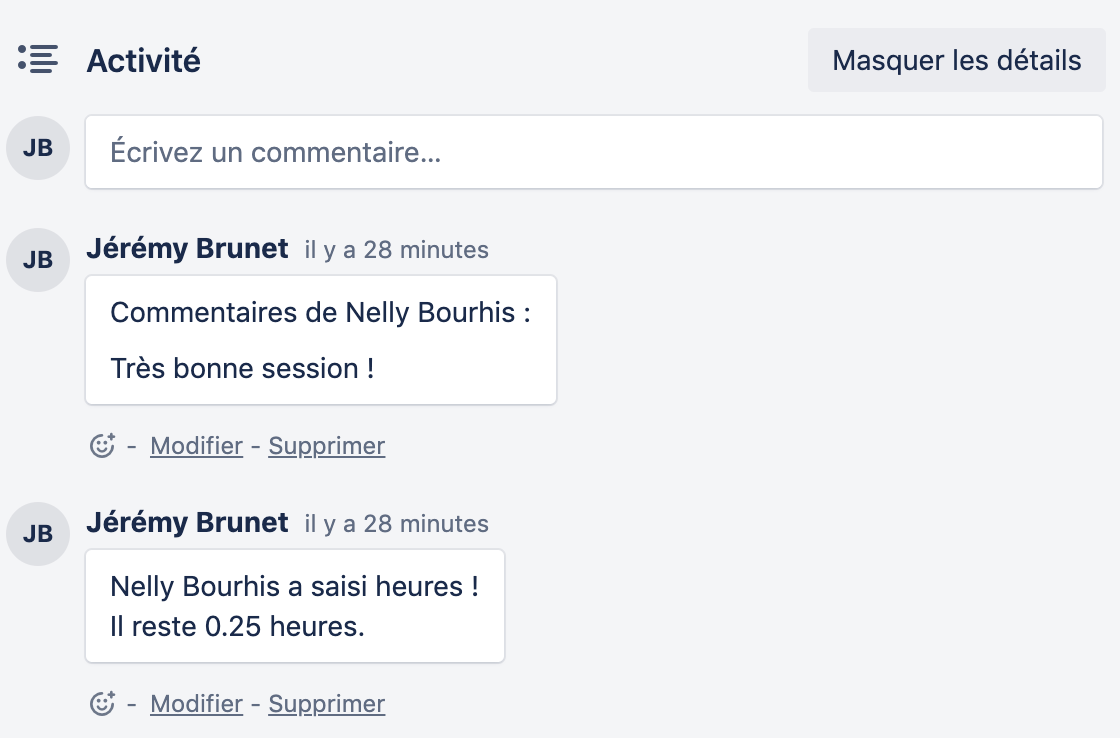Screen dimensions: 1120x738
Task: Hide details with Masquer les détails
Action: (956, 61)
